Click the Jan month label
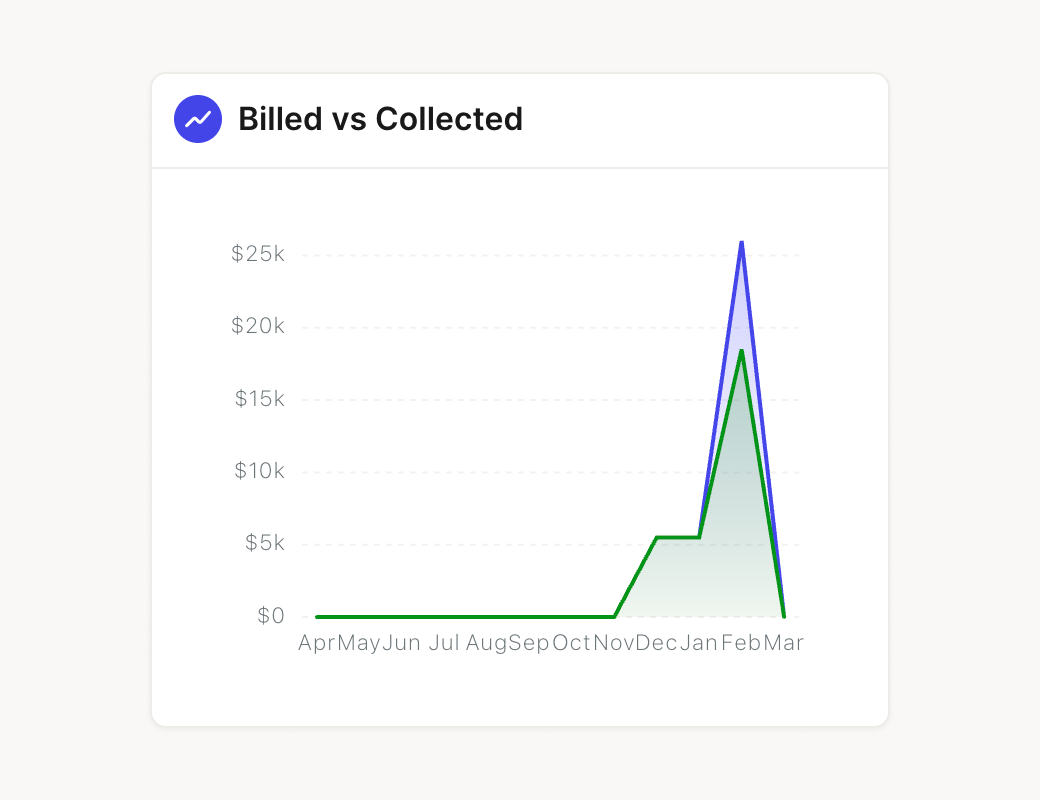Viewport: 1040px width, 800px height. (699, 643)
